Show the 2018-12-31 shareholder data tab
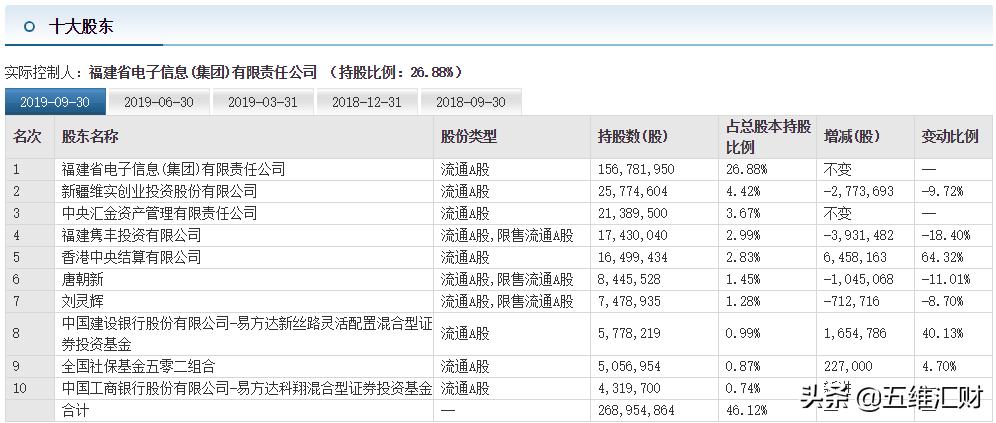This screenshot has width=996, height=423. click(x=367, y=102)
